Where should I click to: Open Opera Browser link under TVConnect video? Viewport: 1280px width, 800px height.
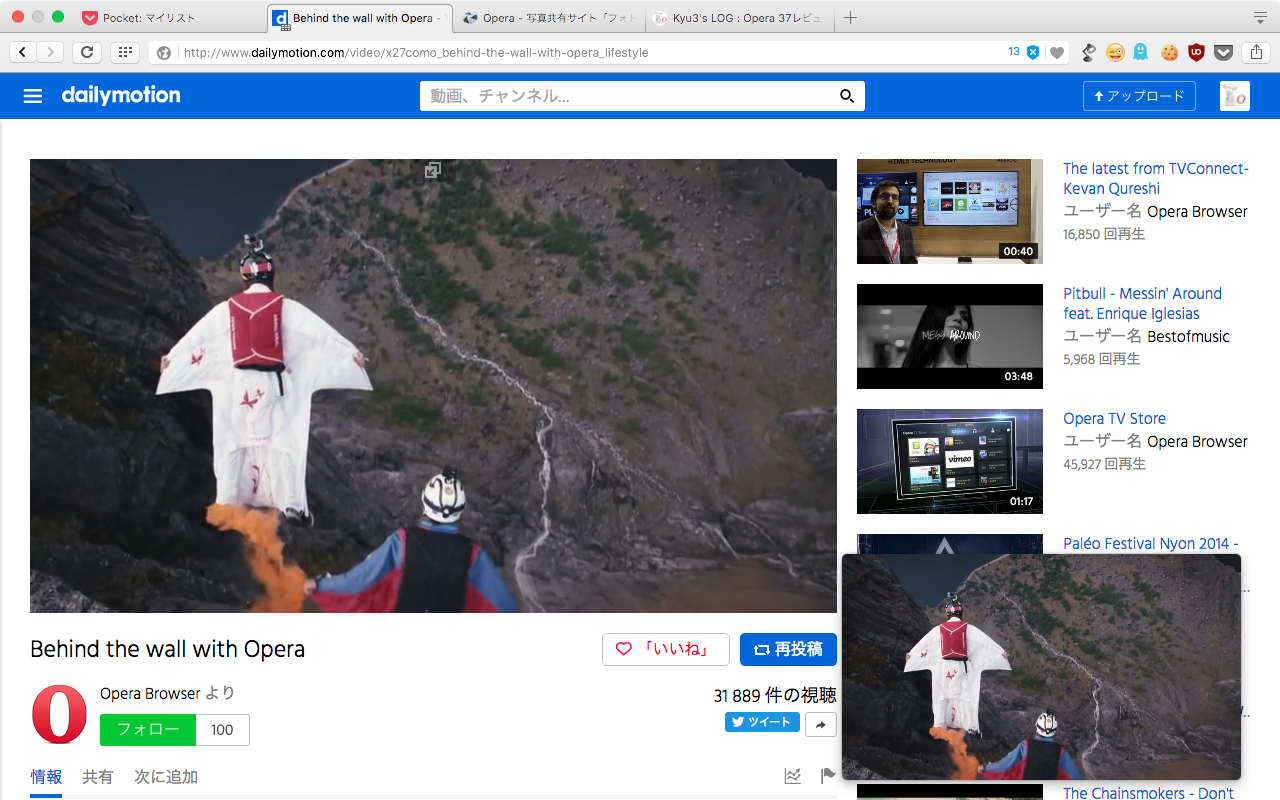point(1197,212)
